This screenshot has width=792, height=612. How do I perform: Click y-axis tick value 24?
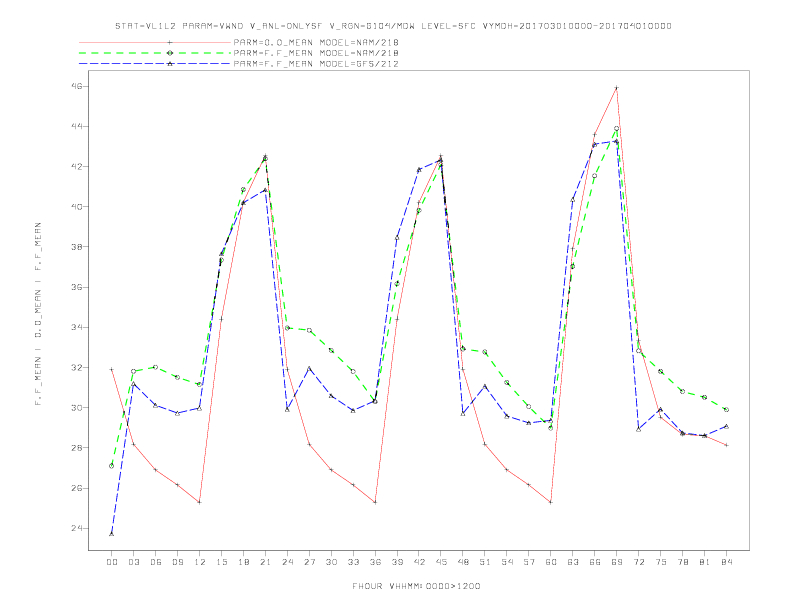[77, 528]
